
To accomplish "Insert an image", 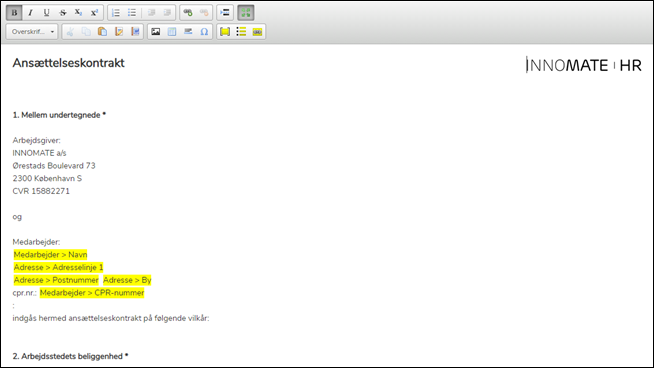I will pyautogui.click(x=156, y=32).
